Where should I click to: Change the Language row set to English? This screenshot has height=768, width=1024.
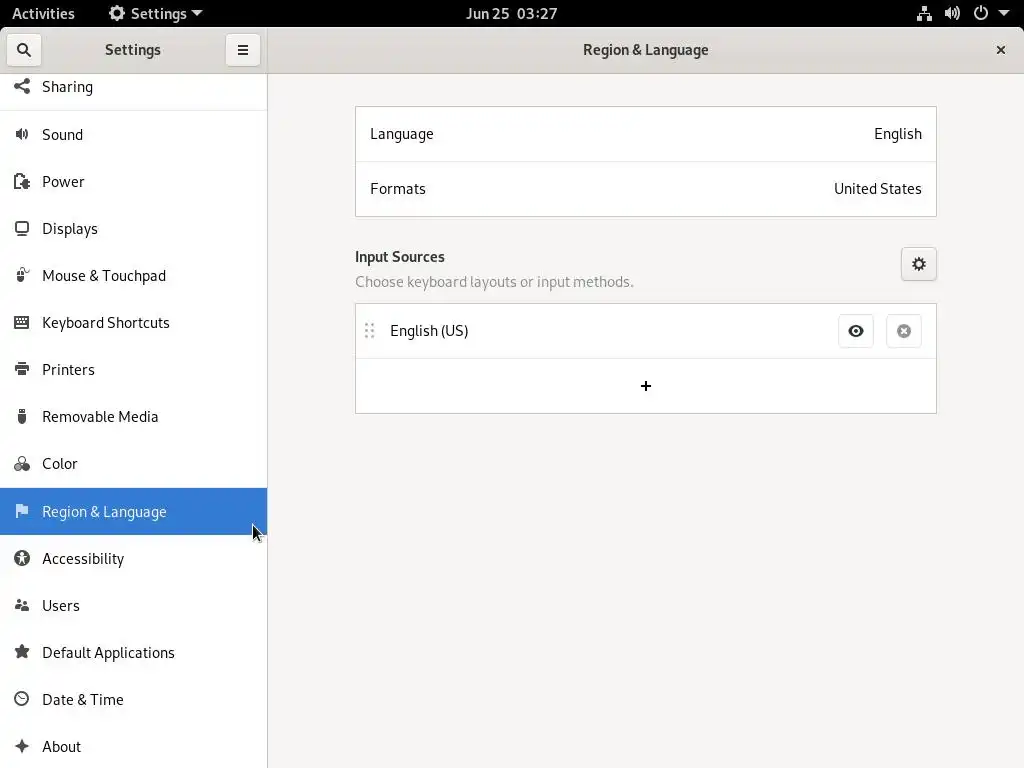point(645,134)
